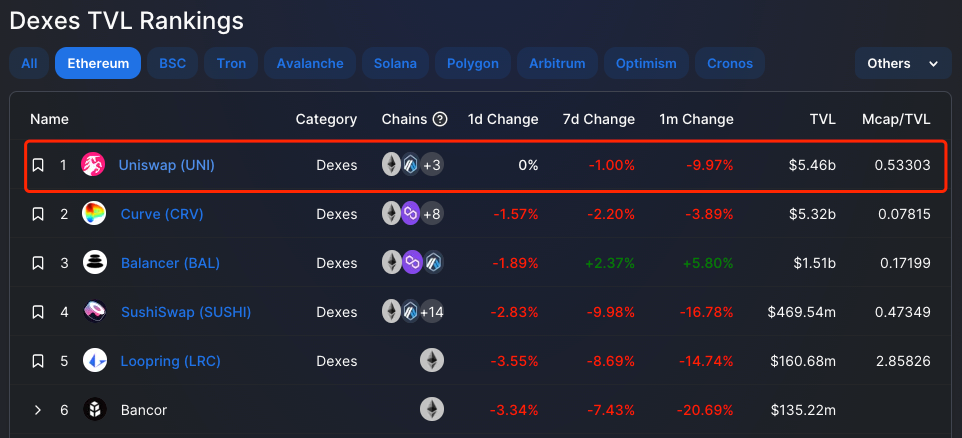Bookmark the Uniswap row
Image resolution: width=962 pixels, height=438 pixels.
point(38,165)
